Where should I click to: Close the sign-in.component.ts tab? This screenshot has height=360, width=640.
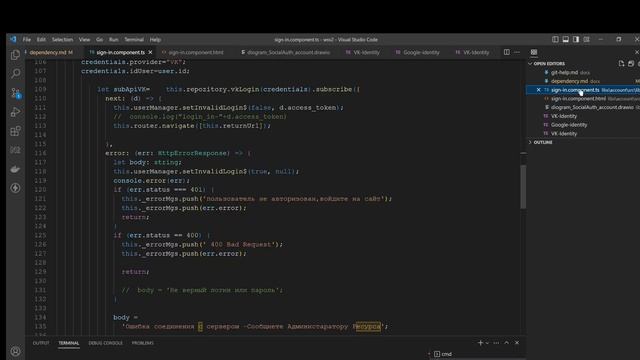coord(150,52)
